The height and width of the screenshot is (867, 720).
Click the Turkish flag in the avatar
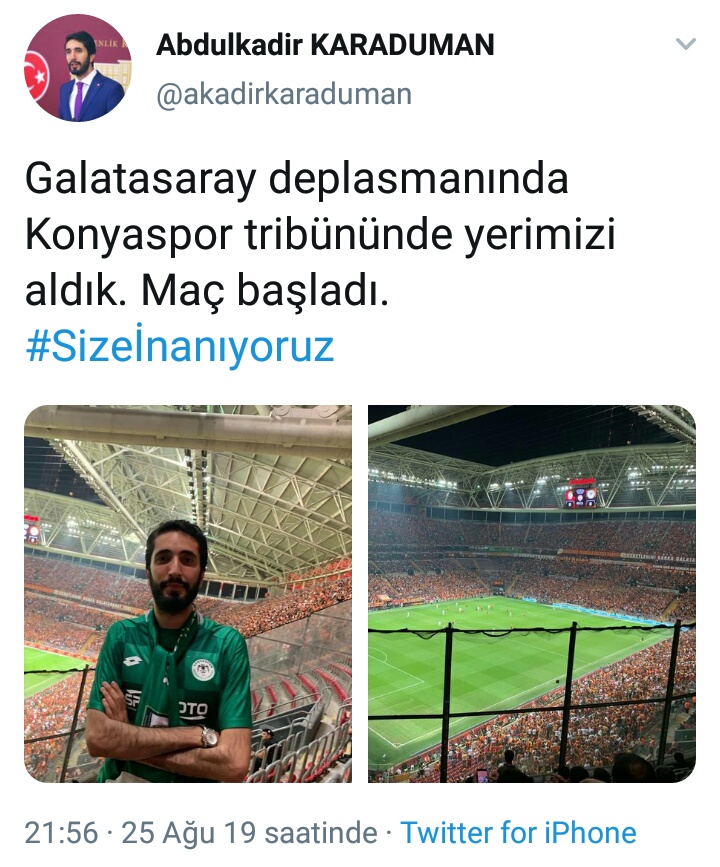tap(36, 76)
